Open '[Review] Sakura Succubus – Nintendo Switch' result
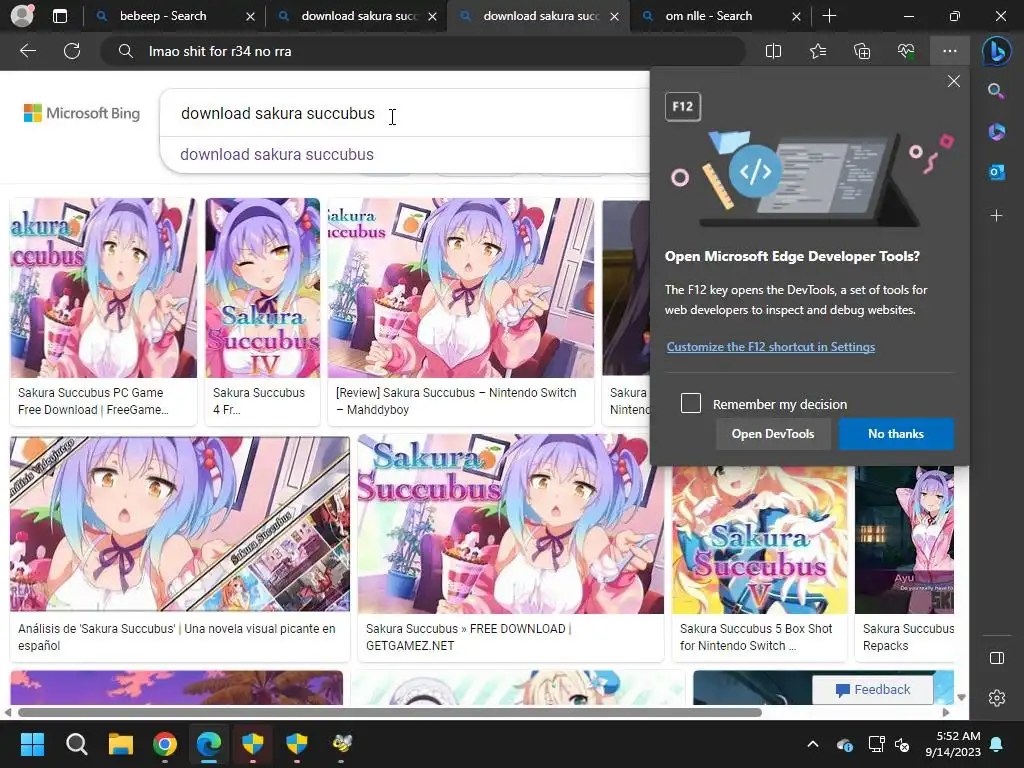1024x768 pixels. pos(461,312)
